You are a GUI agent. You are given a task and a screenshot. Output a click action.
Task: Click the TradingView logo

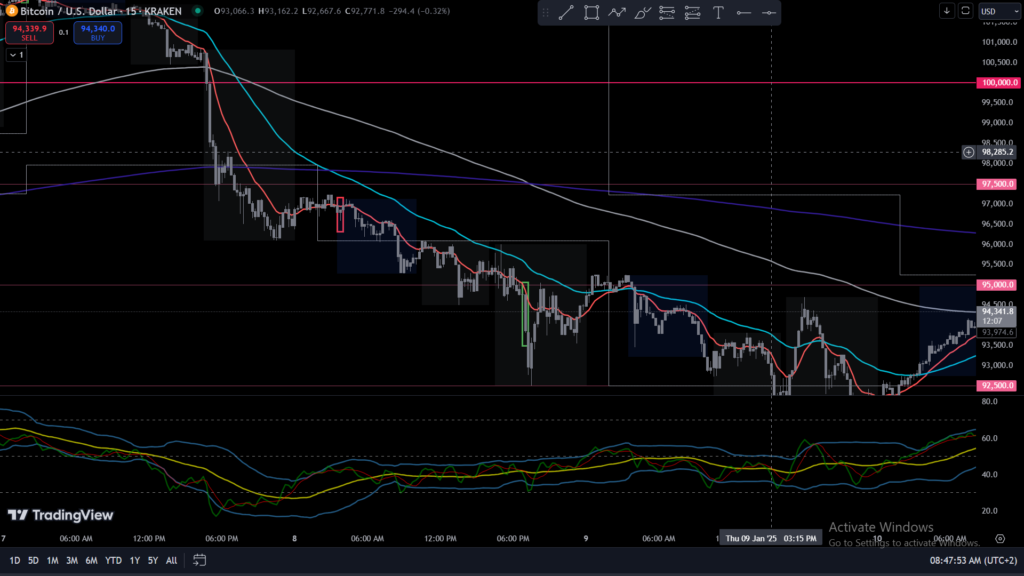59,515
